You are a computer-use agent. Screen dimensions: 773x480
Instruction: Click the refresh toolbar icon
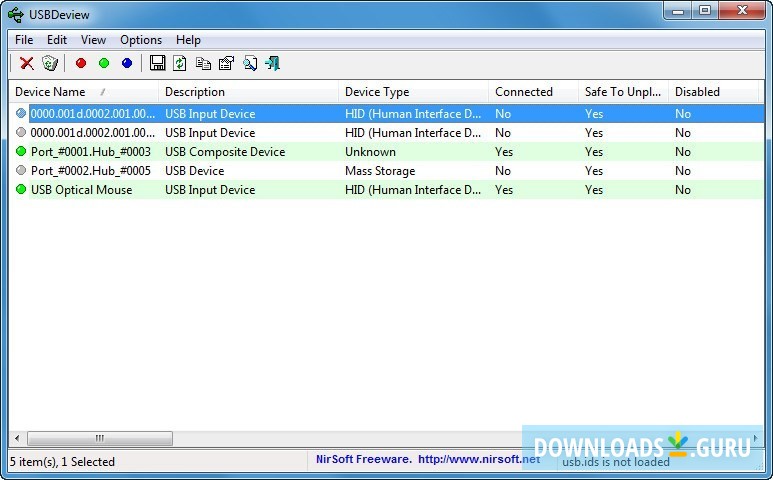[180, 63]
